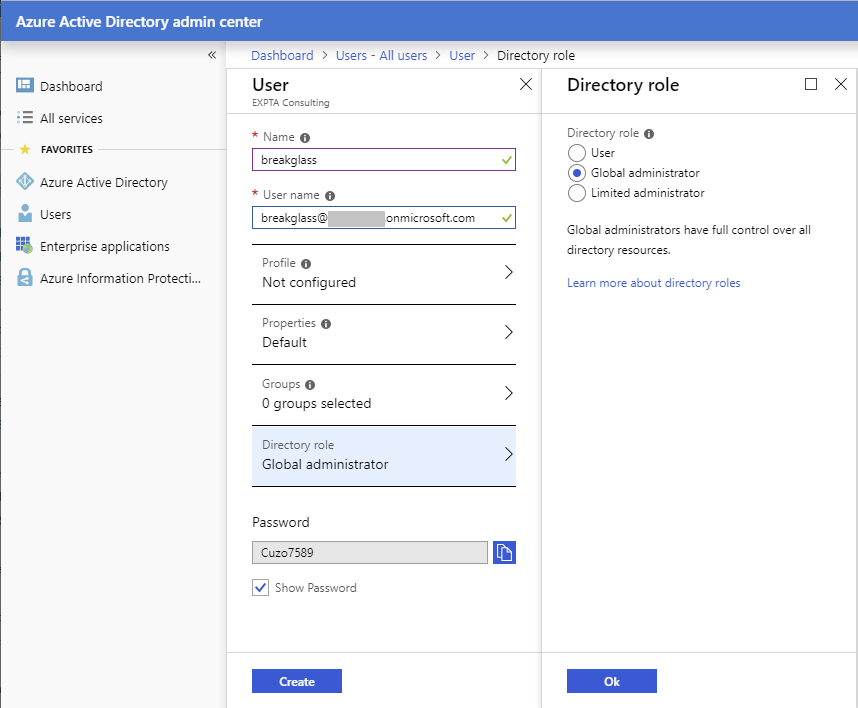Viewport: 858px width, 708px height.
Task: Collapse the left sidebar with the double chevron
Action: pos(211,55)
